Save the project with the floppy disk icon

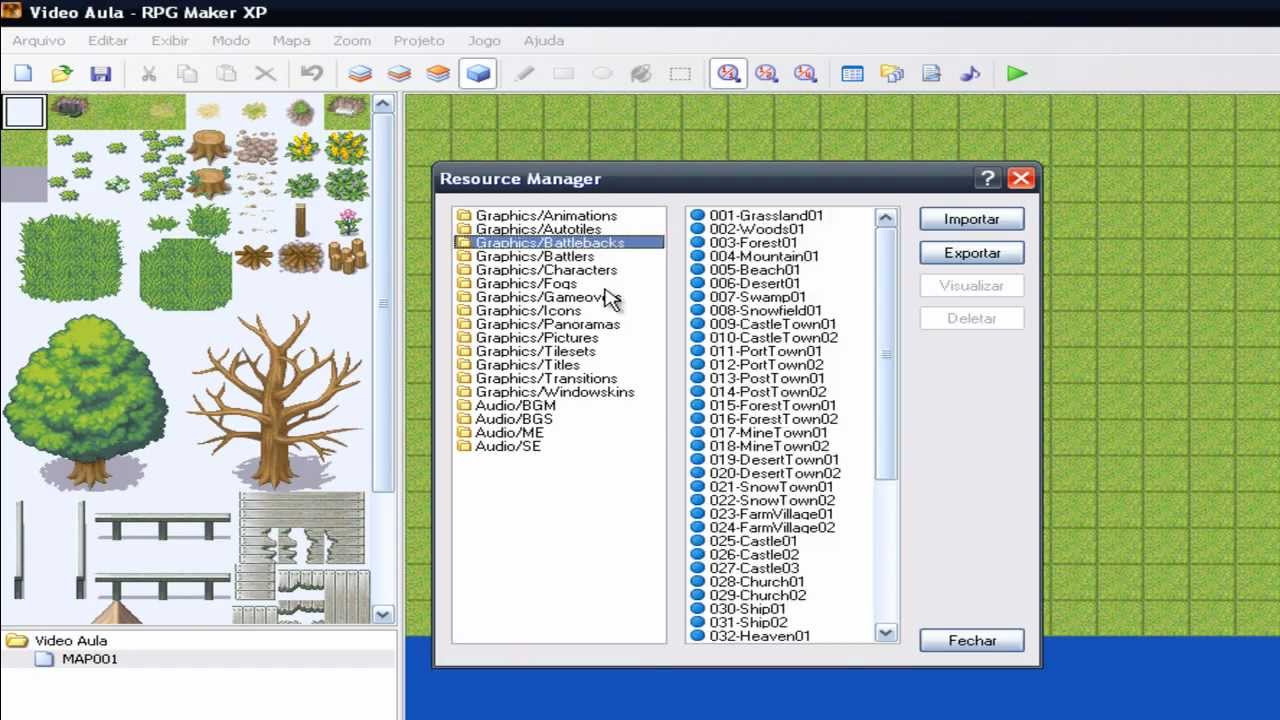[100, 74]
